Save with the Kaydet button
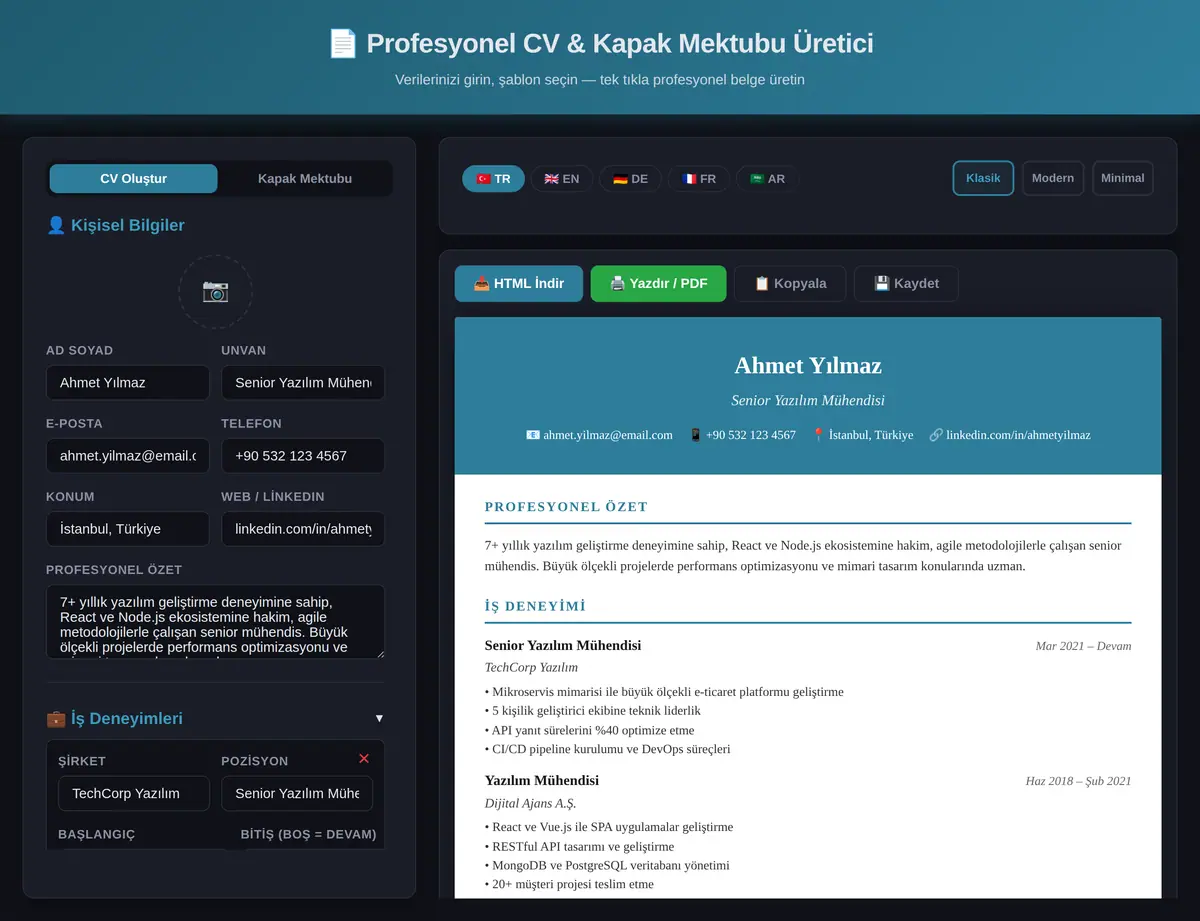 click(906, 284)
